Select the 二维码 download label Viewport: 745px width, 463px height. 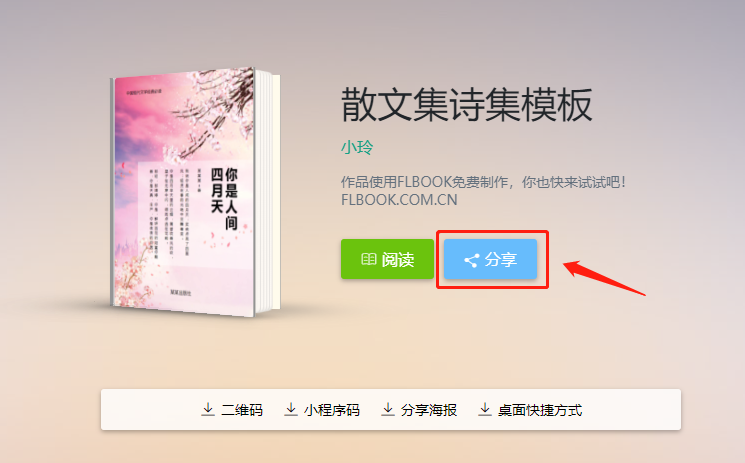242,410
